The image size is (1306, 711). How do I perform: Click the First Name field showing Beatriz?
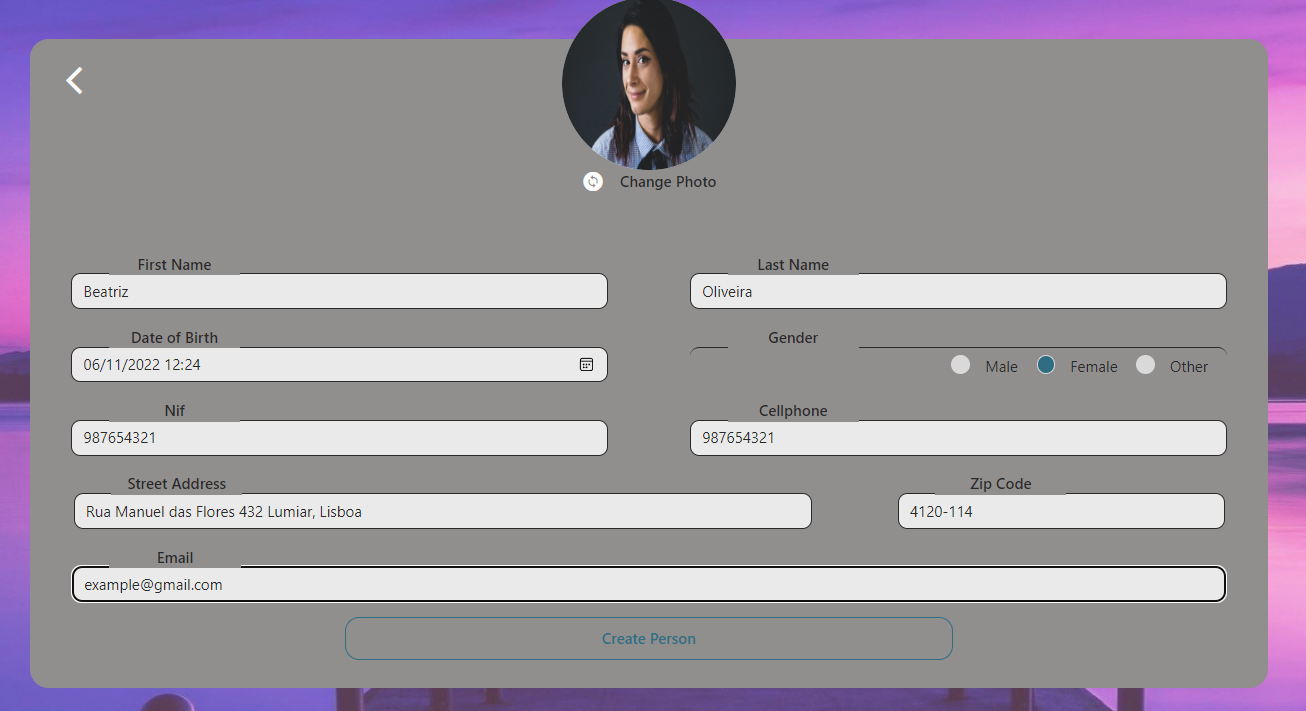[339, 291]
